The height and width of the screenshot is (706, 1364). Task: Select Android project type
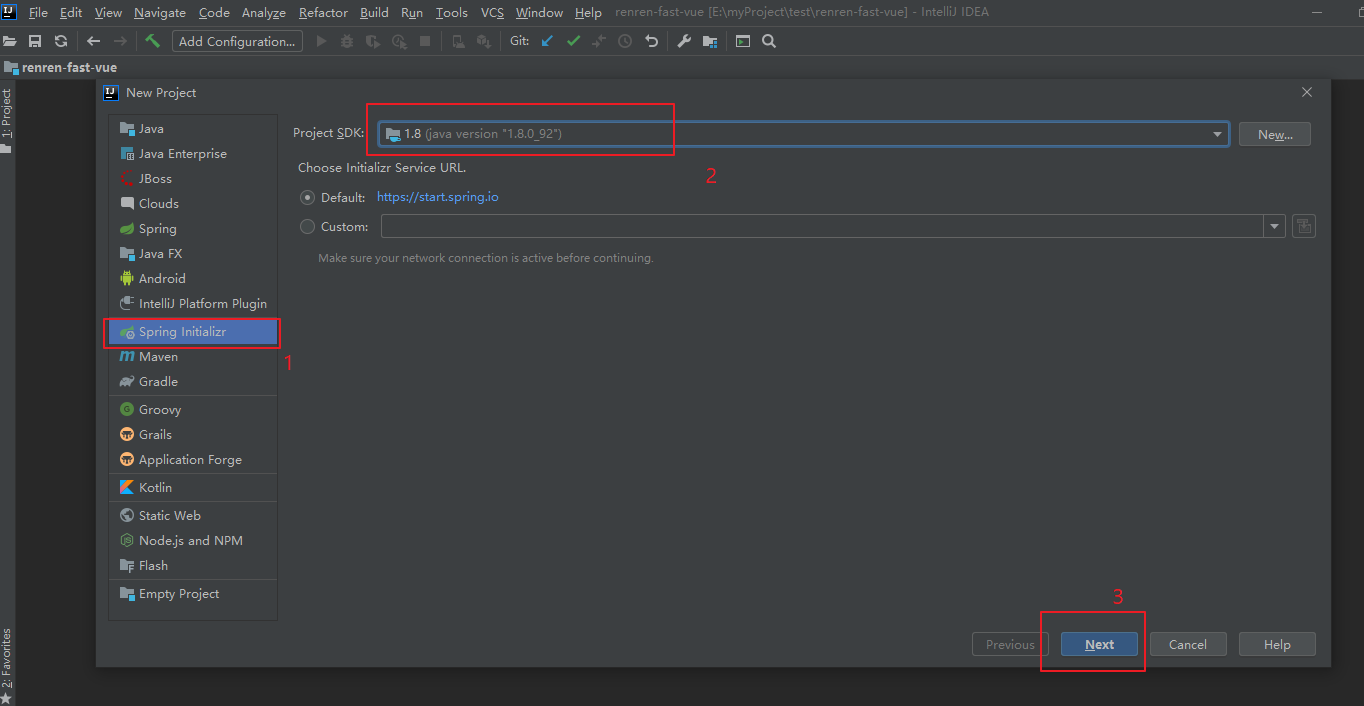193,279
